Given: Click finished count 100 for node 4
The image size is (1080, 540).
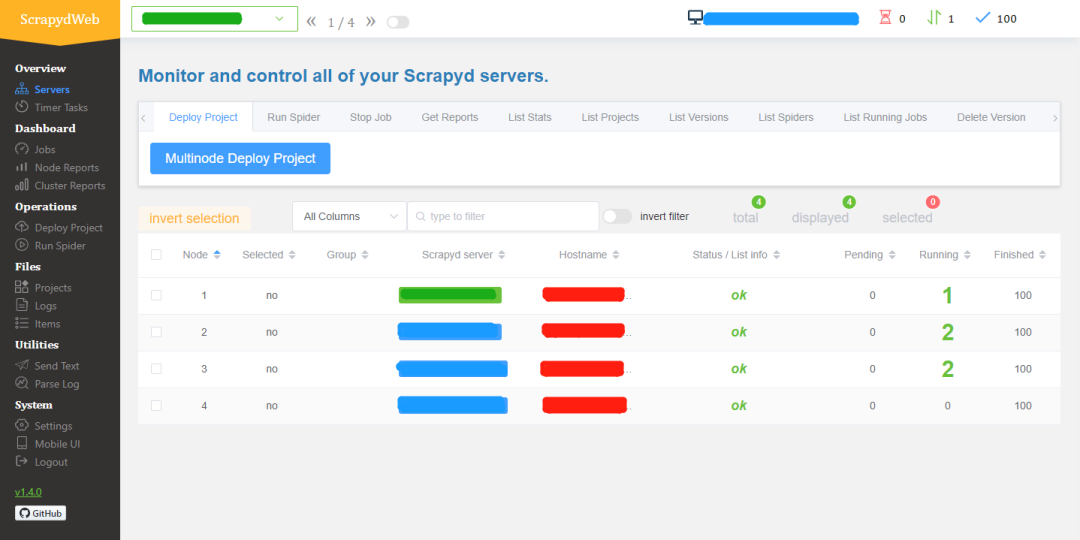Looking at the screenshot, I should [x=1024, y=406].
